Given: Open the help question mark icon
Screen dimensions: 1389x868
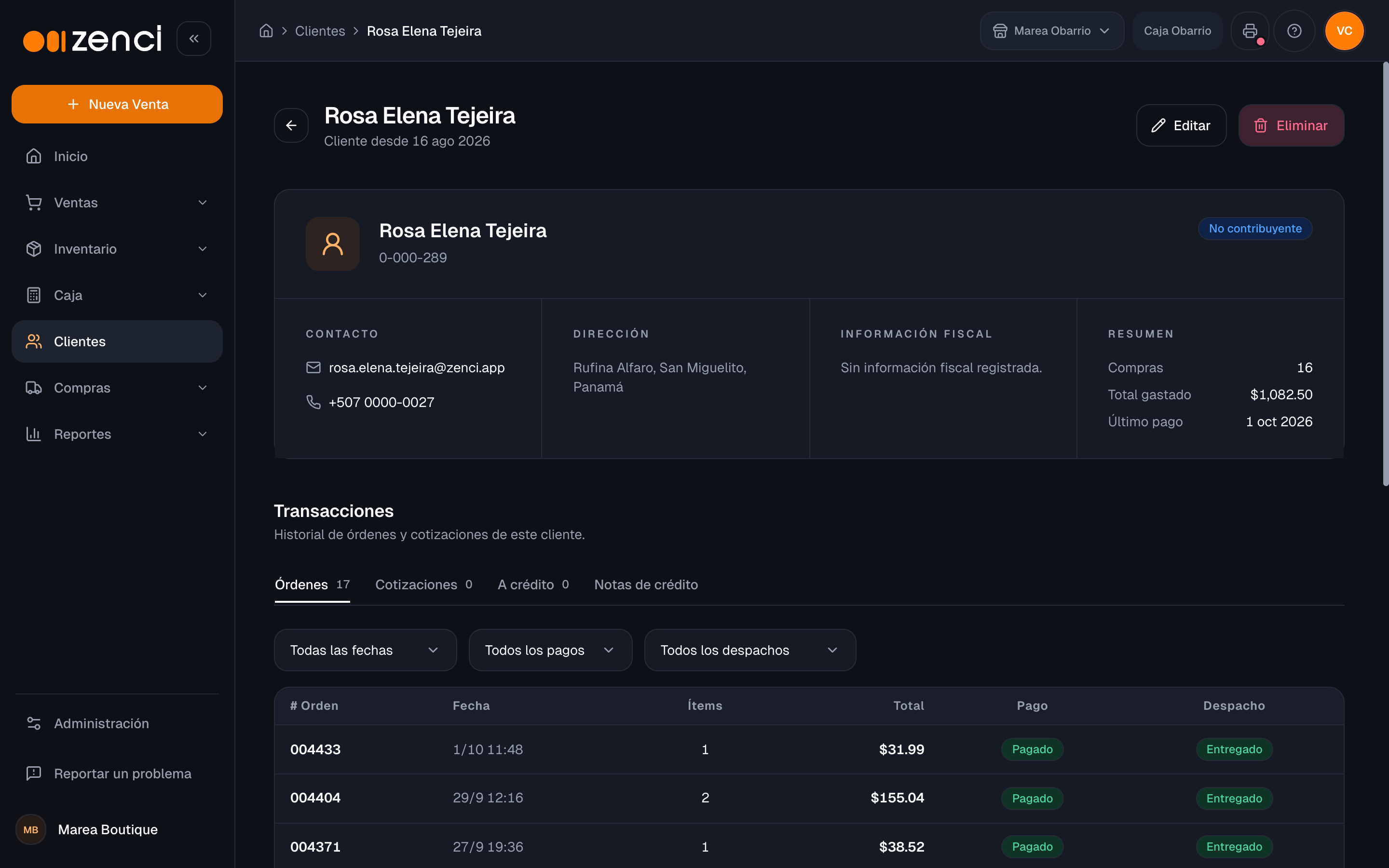Looking at the screenshot, I should 1294,31.
